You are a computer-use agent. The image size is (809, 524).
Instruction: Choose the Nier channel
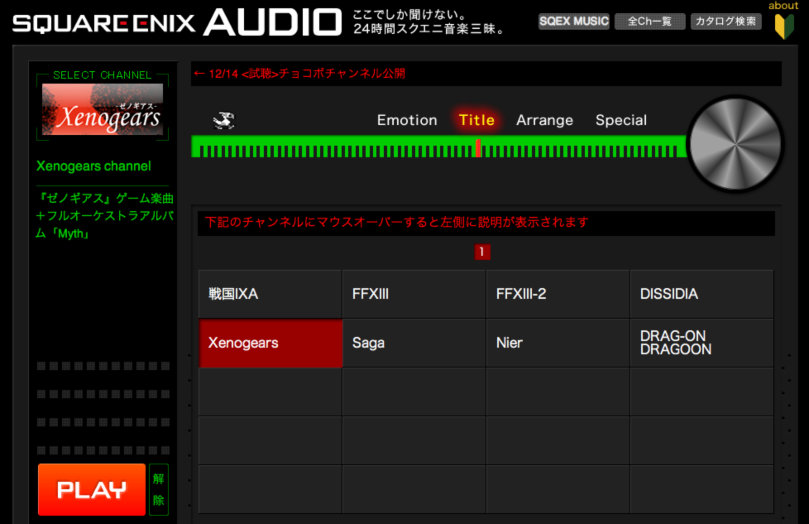tap(558, 343)
